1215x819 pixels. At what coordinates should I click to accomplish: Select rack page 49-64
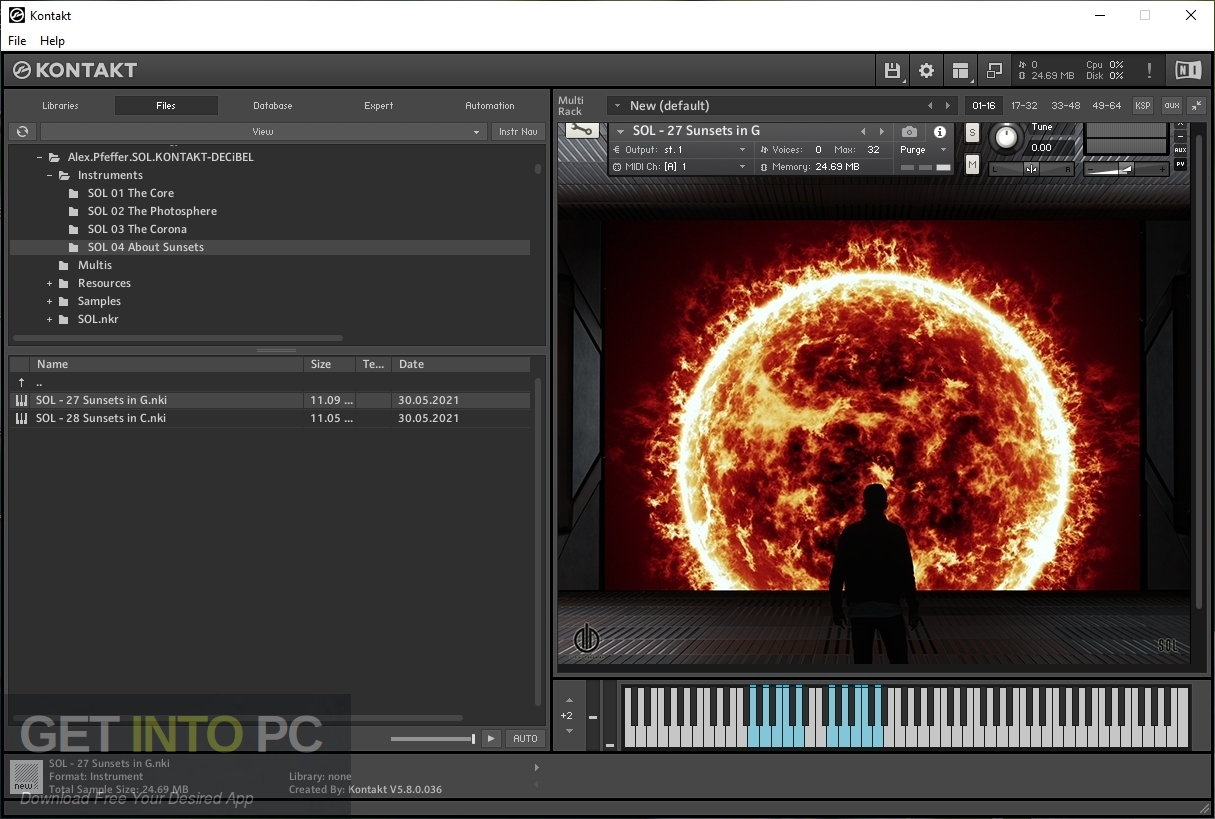click(1106, 105)
